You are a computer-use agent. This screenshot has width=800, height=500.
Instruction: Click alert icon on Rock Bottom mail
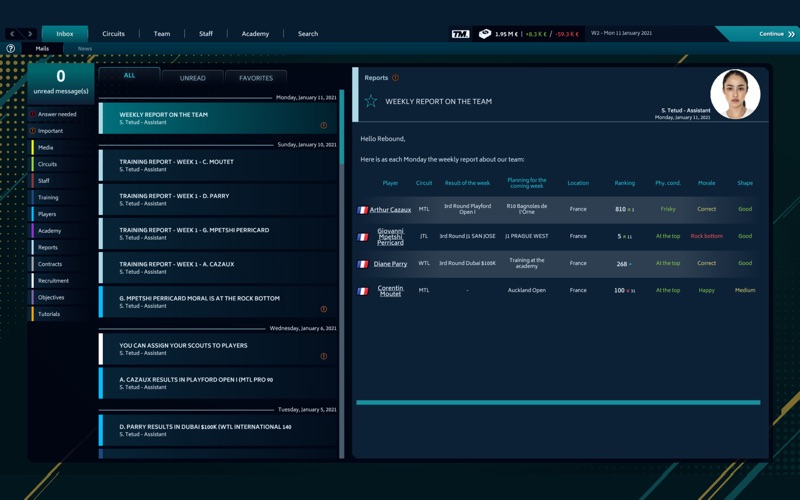click(323, 309)
